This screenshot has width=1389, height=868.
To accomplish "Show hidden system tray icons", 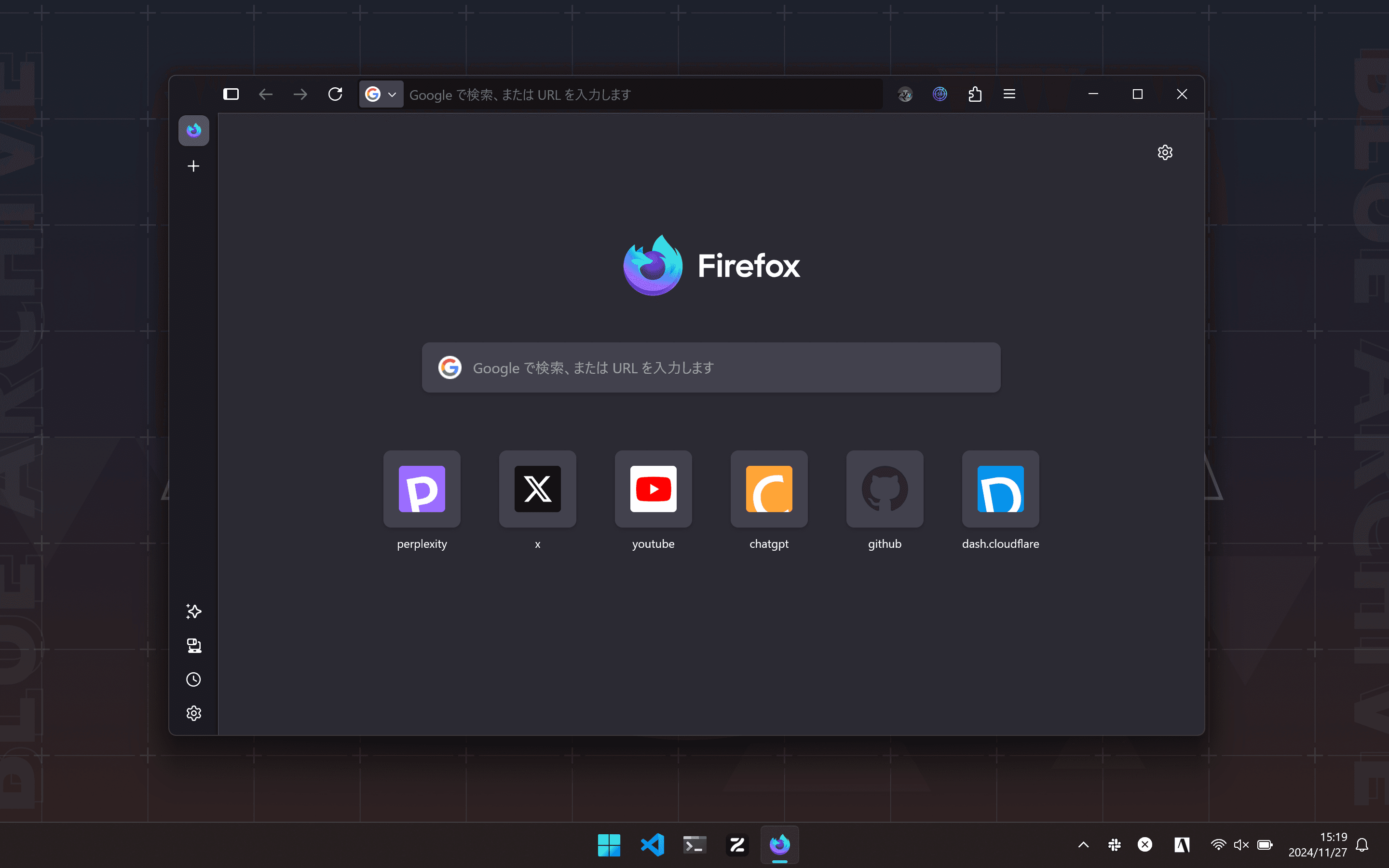I will tap(1084, 845).
